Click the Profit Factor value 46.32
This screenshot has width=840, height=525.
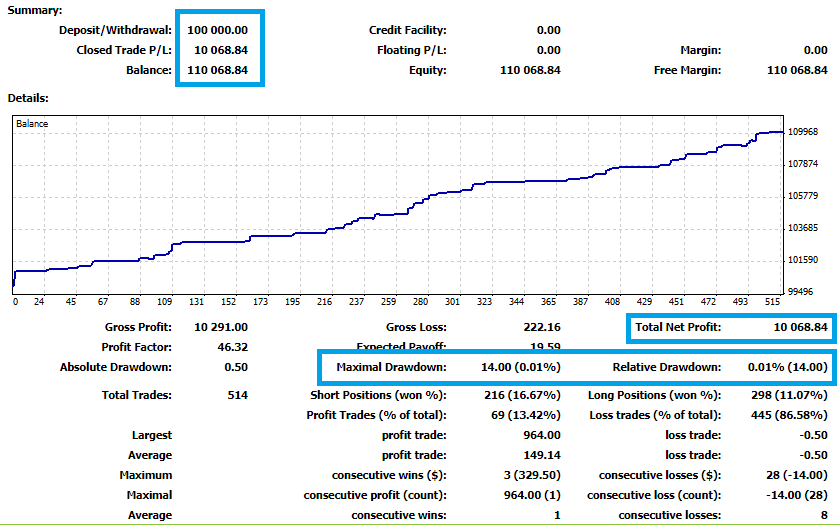(231, 347)
